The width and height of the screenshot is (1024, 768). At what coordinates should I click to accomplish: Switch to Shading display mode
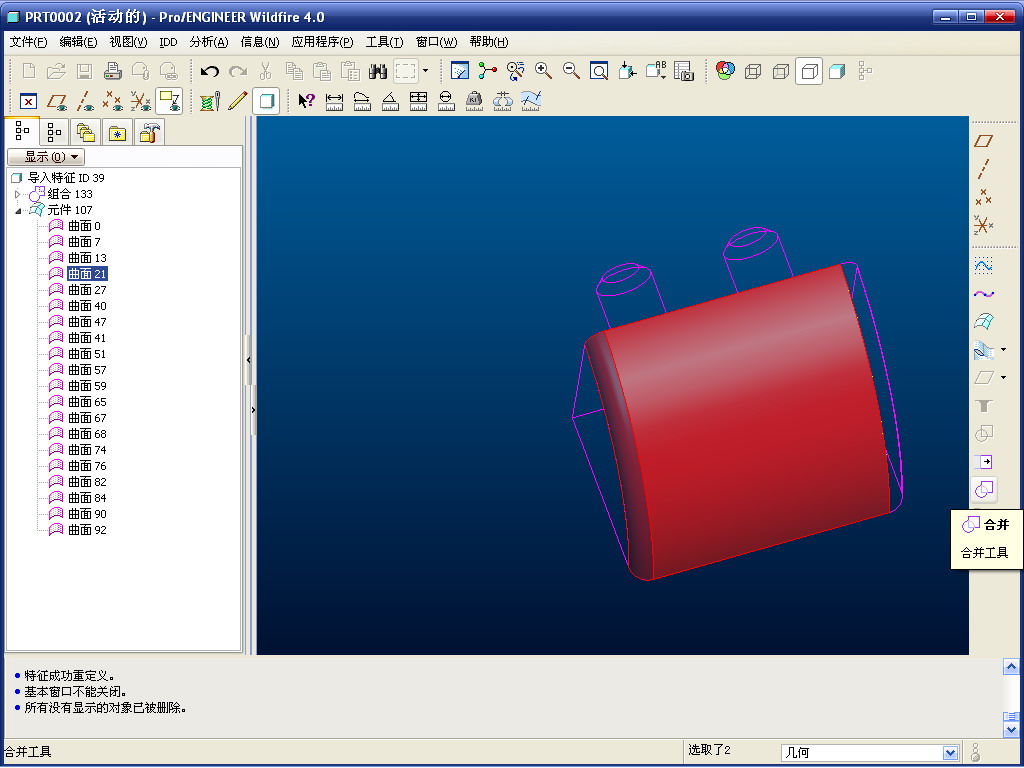pyautogui.click(x=837, y=71)
